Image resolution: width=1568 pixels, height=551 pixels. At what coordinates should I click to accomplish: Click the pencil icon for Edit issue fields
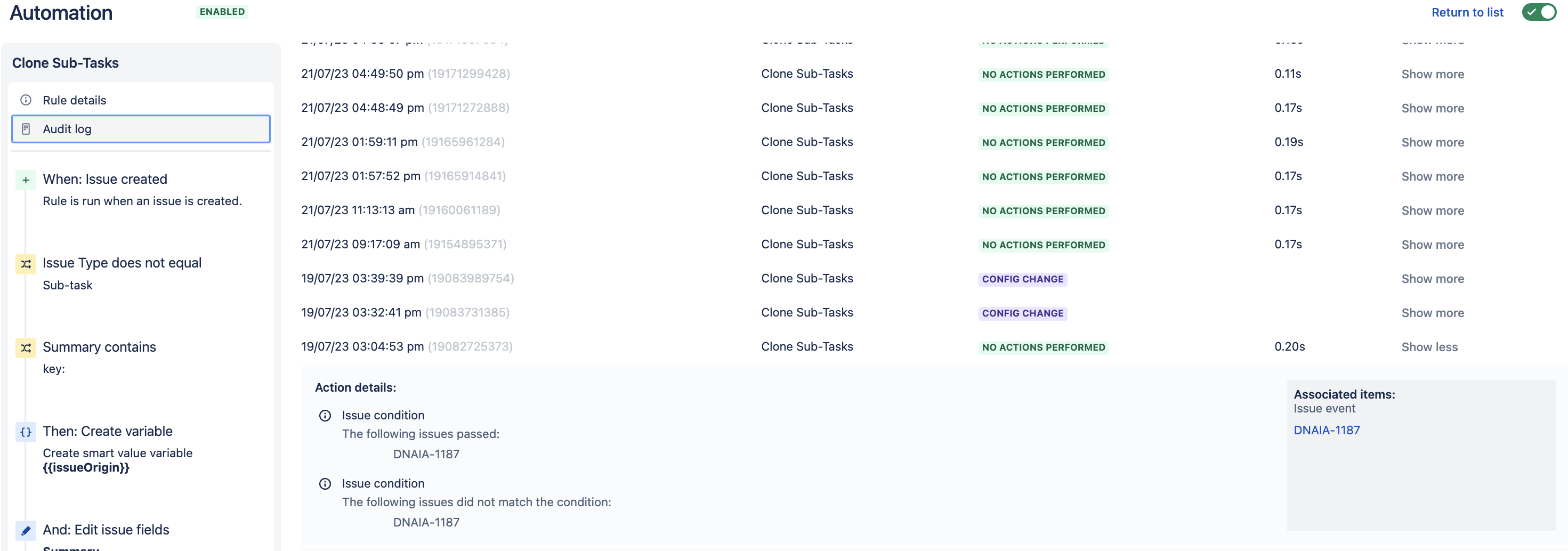tap(25, 530)
